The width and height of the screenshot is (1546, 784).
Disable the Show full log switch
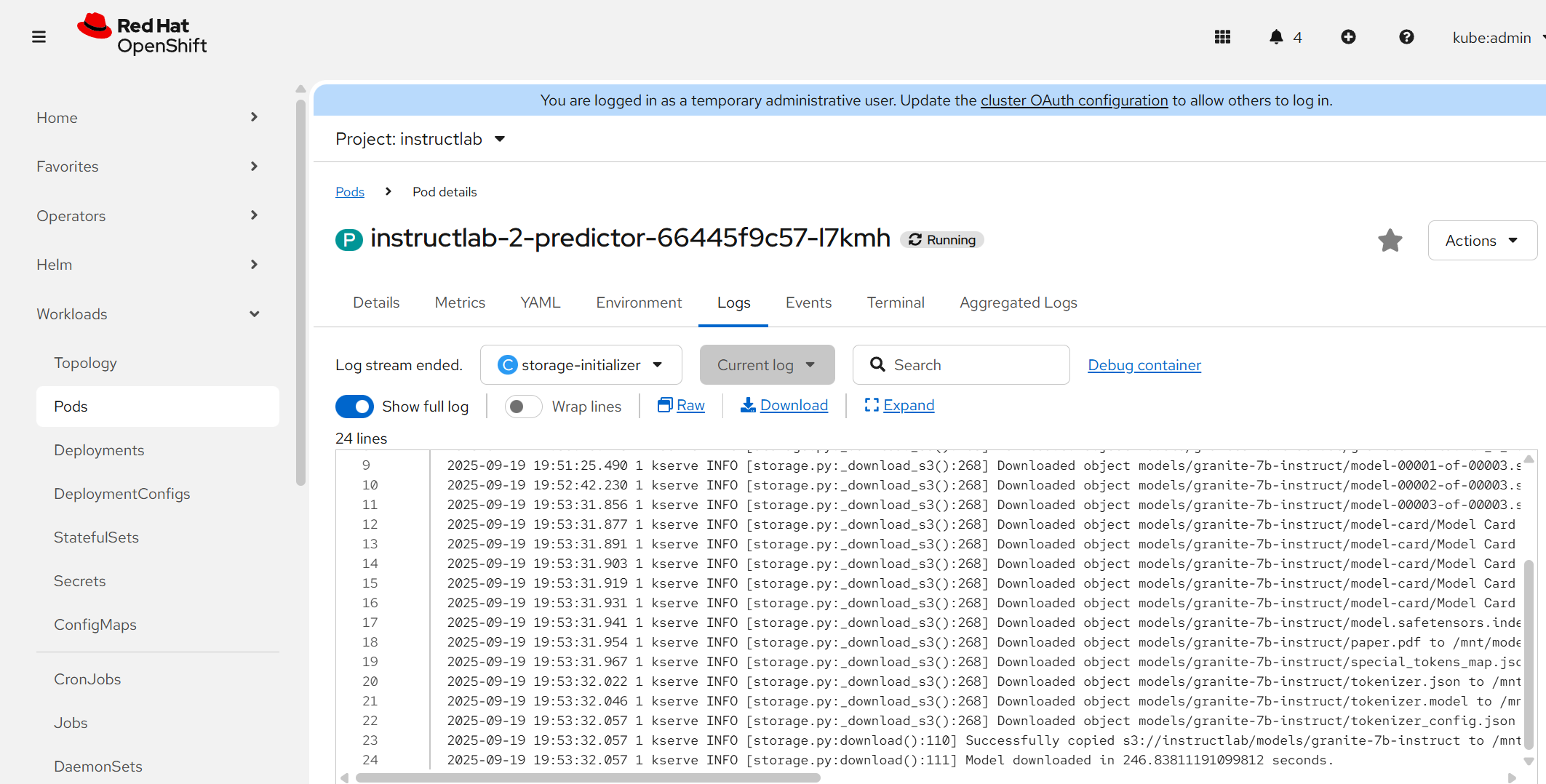354,407
